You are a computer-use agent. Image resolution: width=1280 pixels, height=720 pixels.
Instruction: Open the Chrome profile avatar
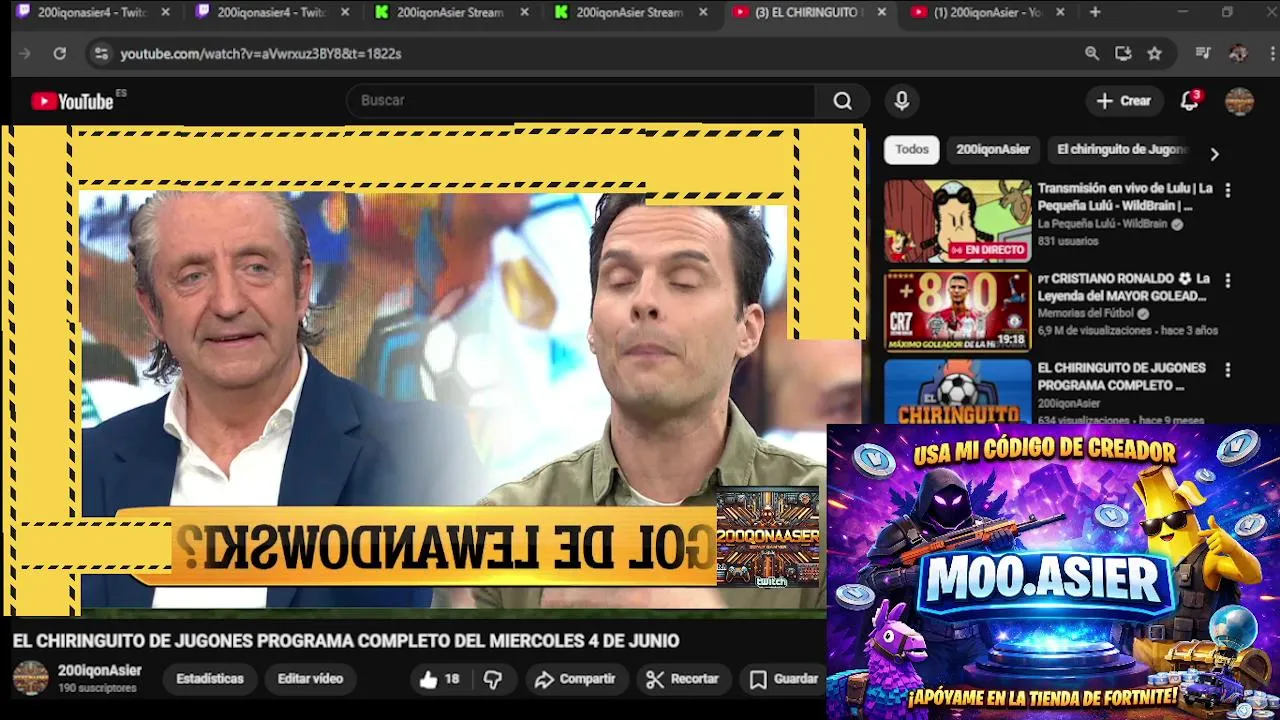pyautogui.click(x=1238, y=54)
